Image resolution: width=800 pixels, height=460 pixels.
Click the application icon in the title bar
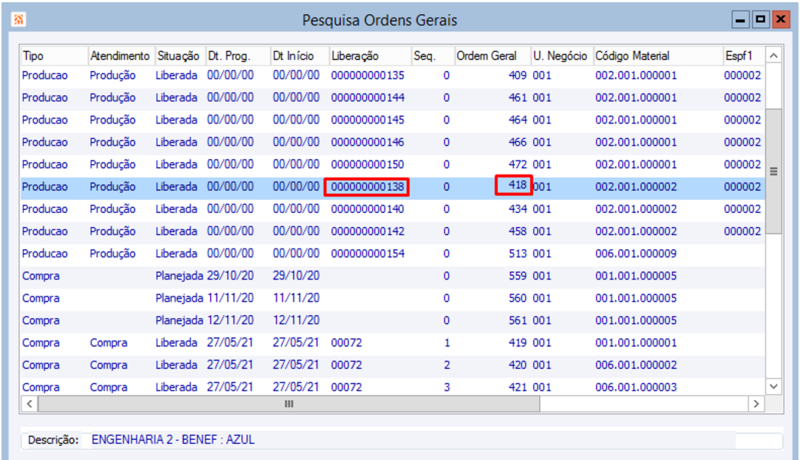18,19
